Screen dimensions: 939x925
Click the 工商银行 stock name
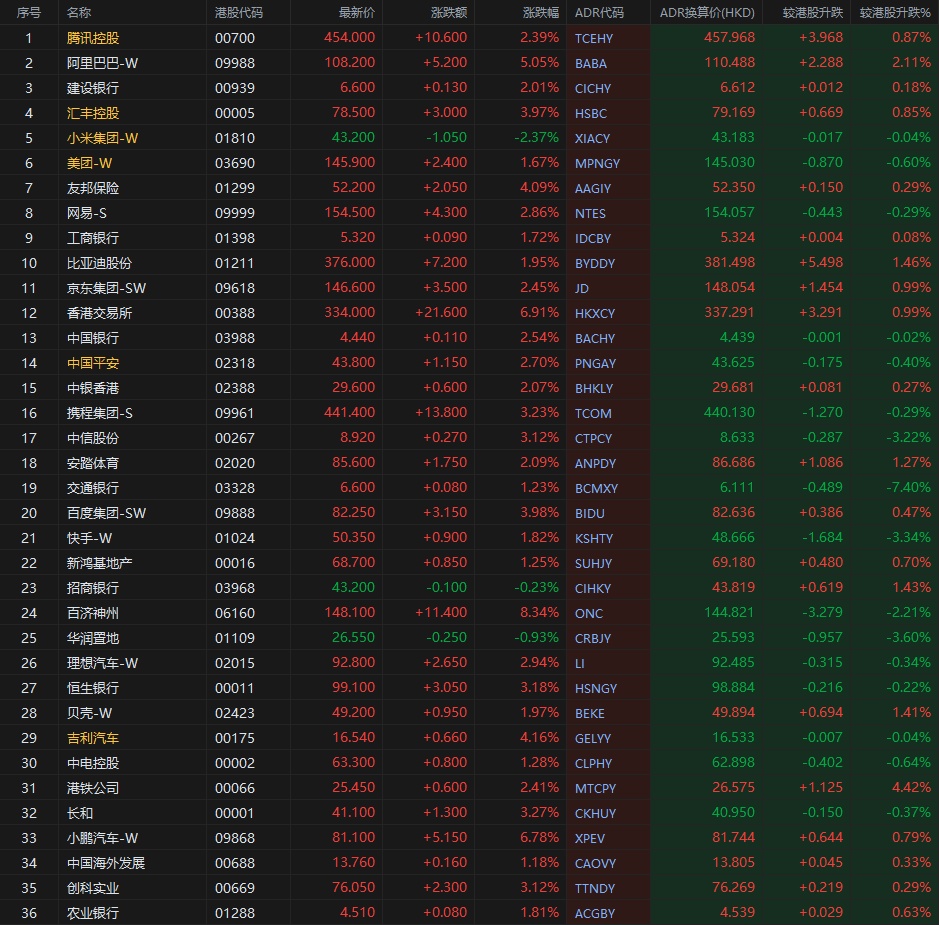pyautogui.click(x=93, y=238)
